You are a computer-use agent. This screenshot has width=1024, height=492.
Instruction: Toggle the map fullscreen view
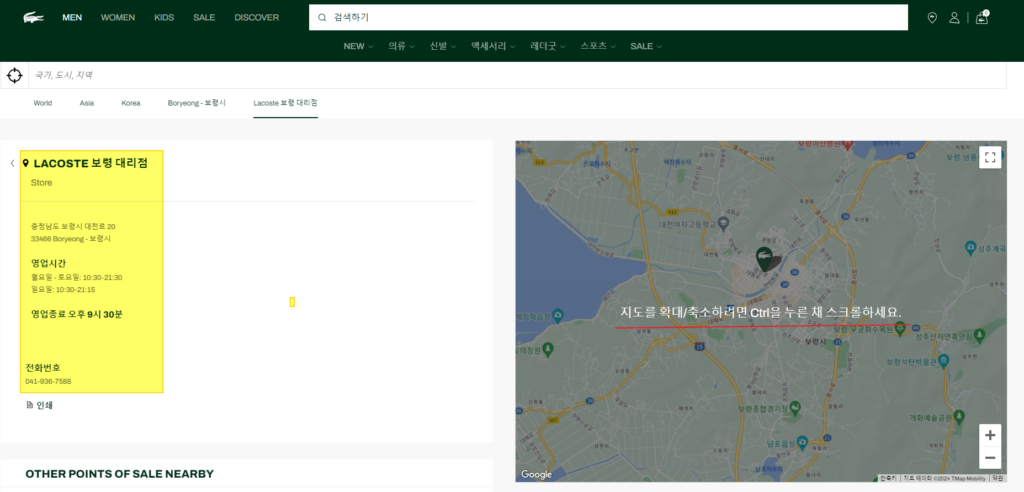989,157
